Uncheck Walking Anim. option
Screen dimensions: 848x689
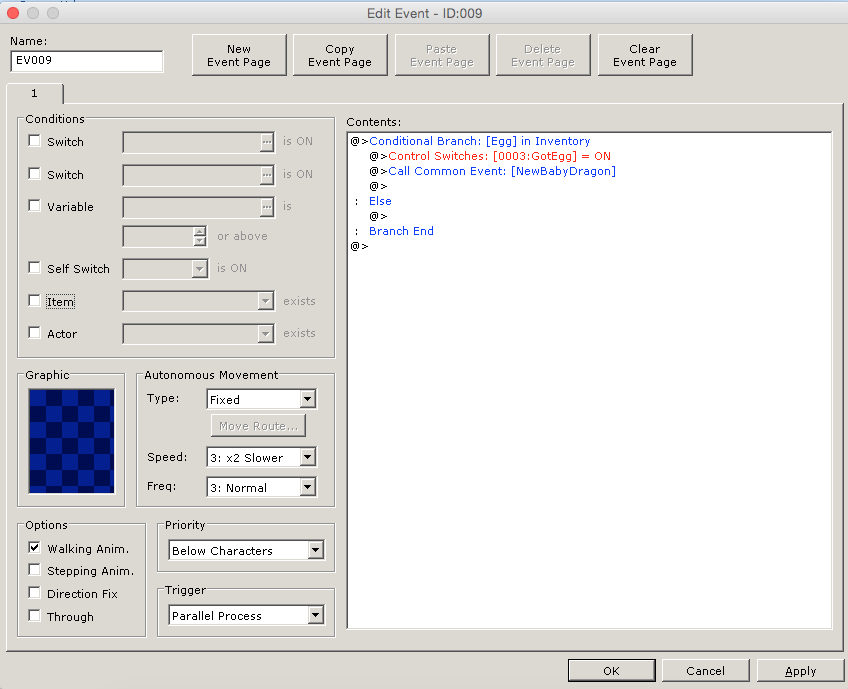click(34, 547)
